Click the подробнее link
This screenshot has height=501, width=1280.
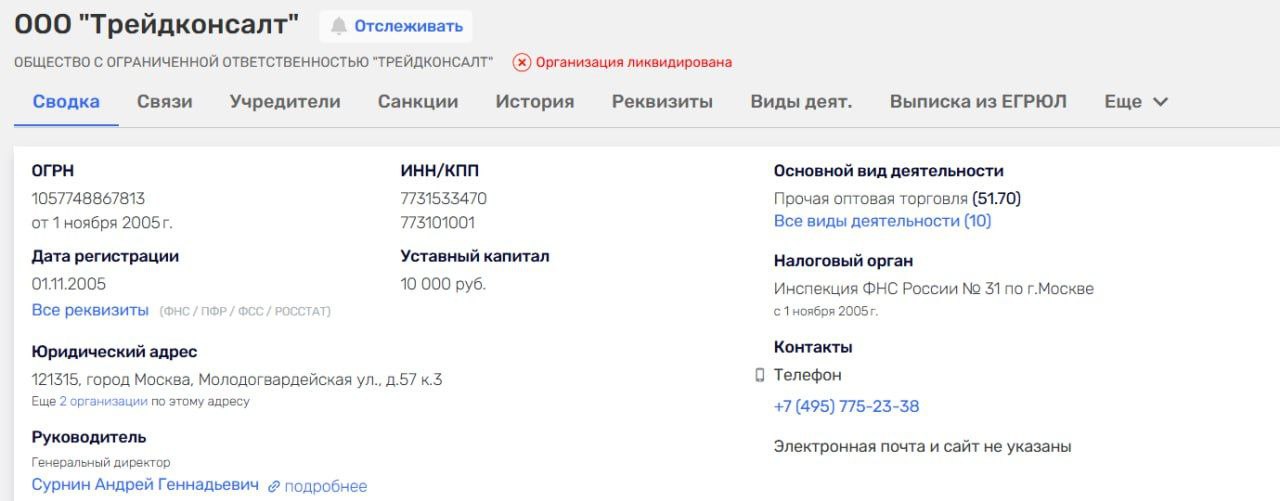pos(326,486)
